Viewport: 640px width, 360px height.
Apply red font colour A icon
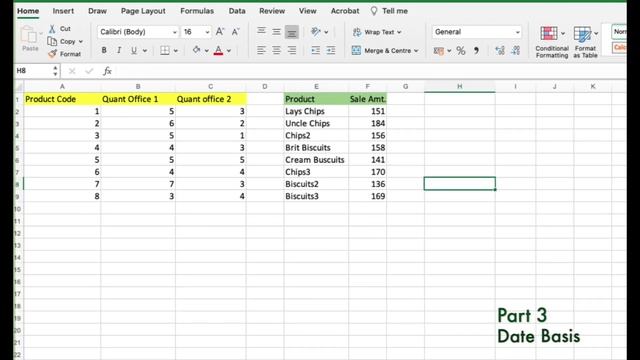coord(218,50)
